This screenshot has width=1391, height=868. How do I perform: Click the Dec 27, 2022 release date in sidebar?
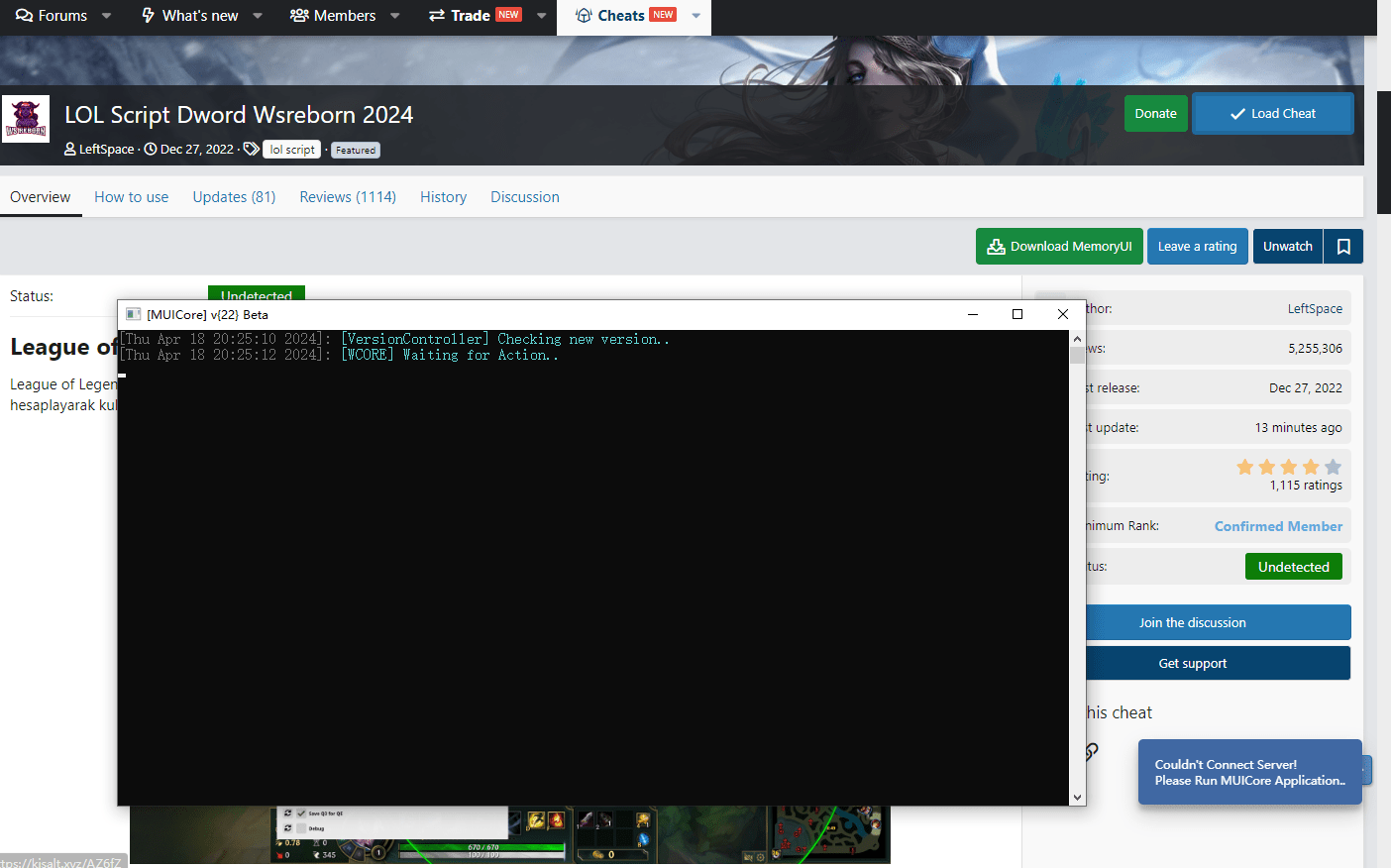click(x=1305, y=388)
